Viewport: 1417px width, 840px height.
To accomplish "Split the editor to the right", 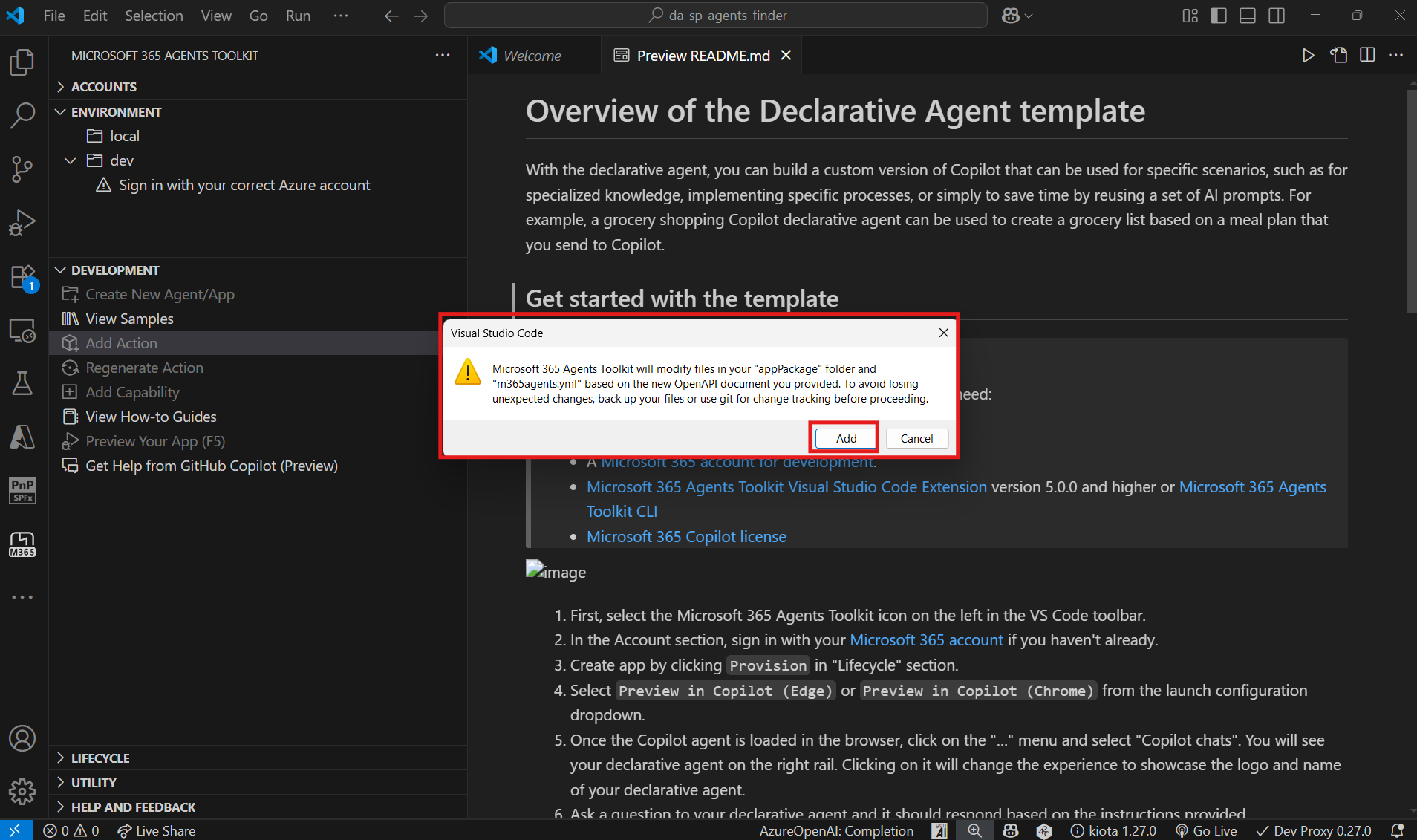I will pyautogui.click(x=1367, y=56).
